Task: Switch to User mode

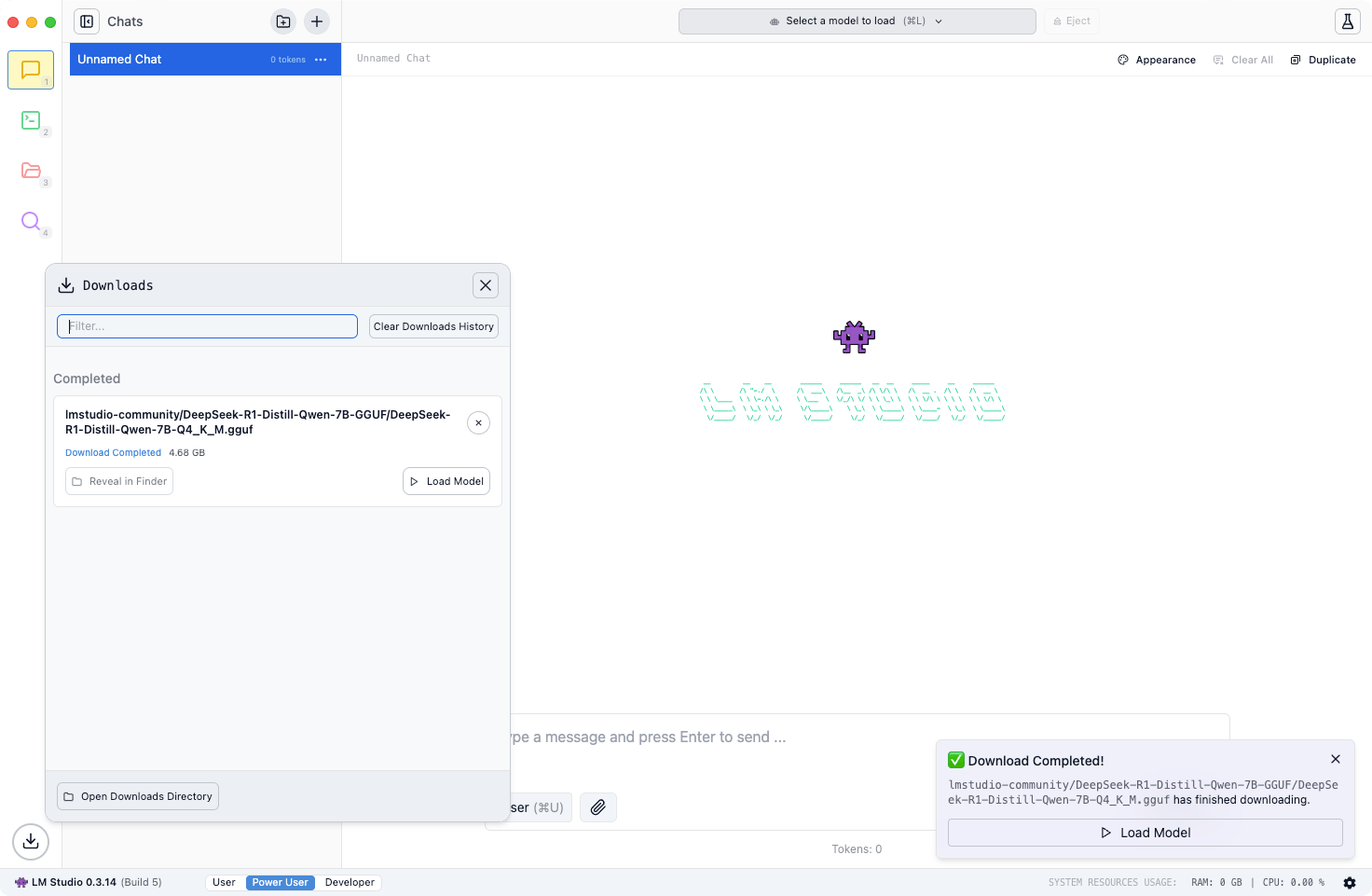Action: (224, 883)
